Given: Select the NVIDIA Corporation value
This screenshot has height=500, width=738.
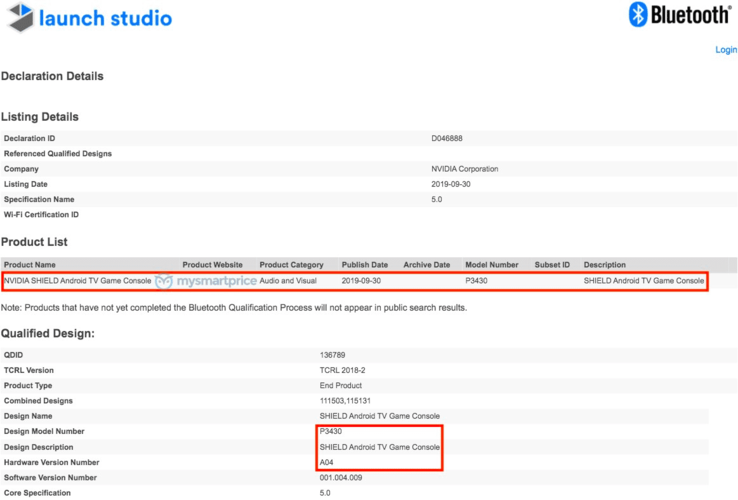Looking at the screenshot, I should tap(465, 169).
